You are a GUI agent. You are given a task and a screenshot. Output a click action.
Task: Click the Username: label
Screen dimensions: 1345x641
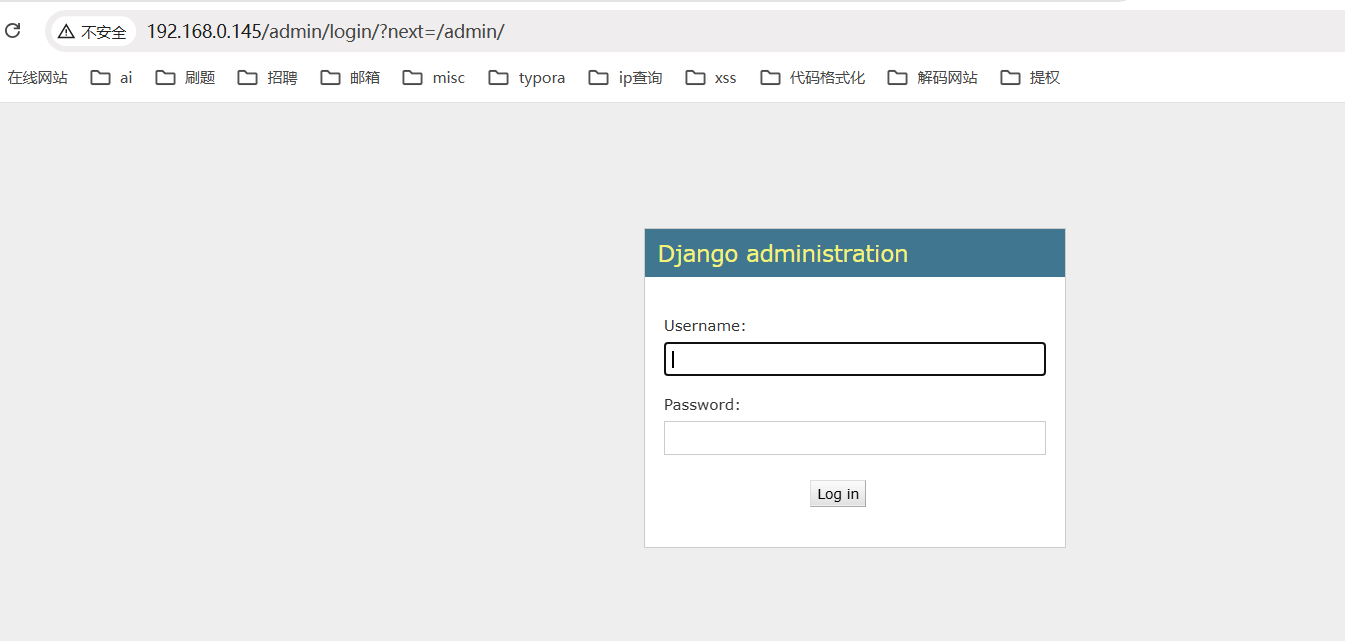point(705,326)
